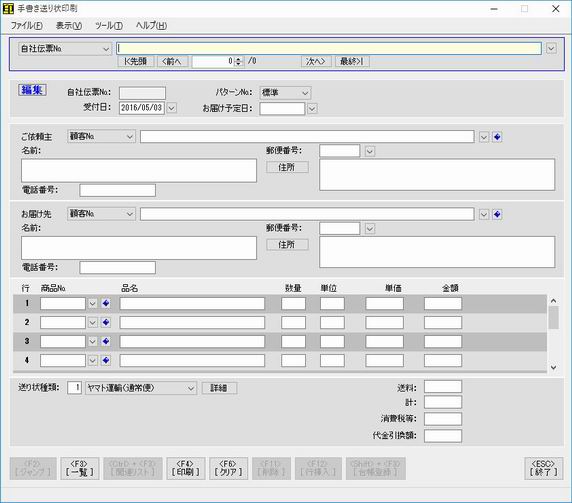Open the ヘルプ(H) menu
This screenshot has height=503, width=572.
point(151,26)
